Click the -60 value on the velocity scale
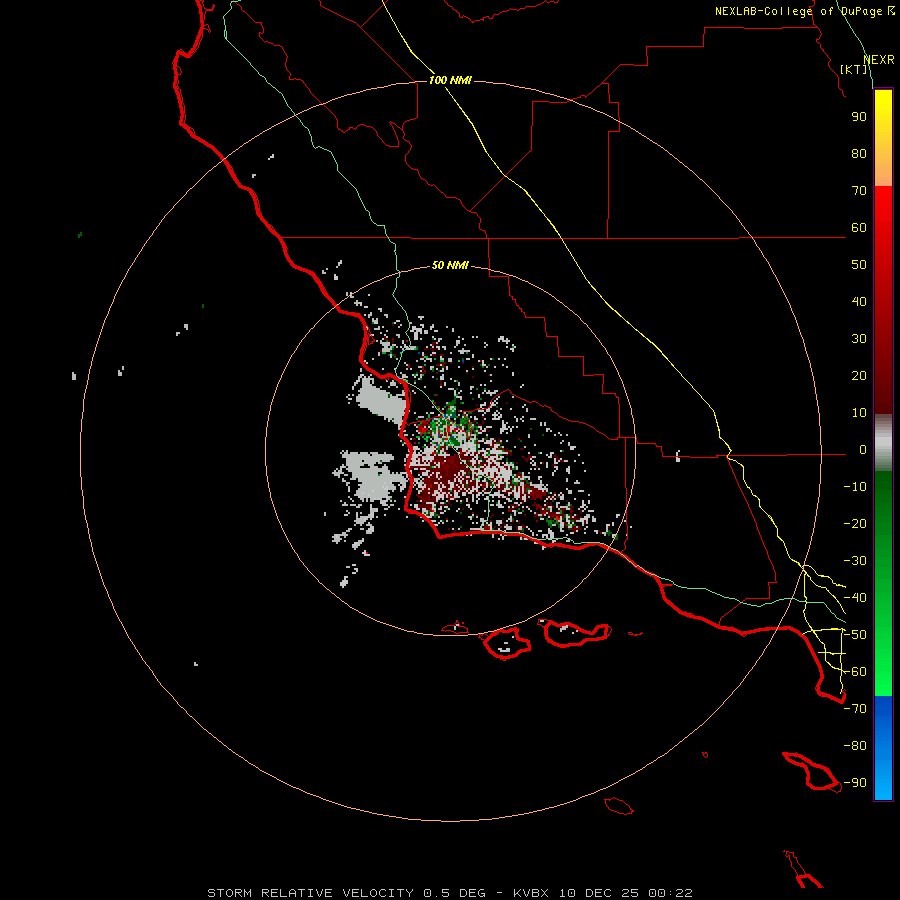Screen dimensions: 900x900 (x=855, y=672)
